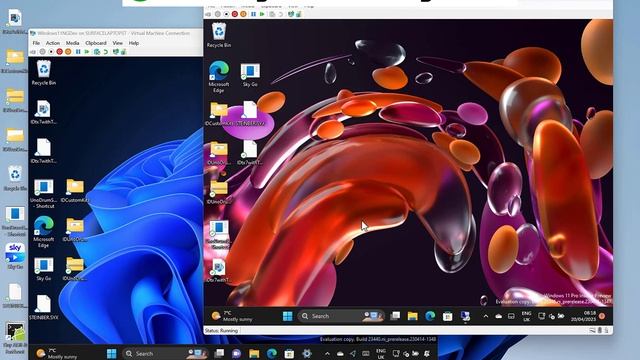The width and height of the screenshot is (640, 360).
Task: Select Sky Go icon on host desktop
Action: 15,256
